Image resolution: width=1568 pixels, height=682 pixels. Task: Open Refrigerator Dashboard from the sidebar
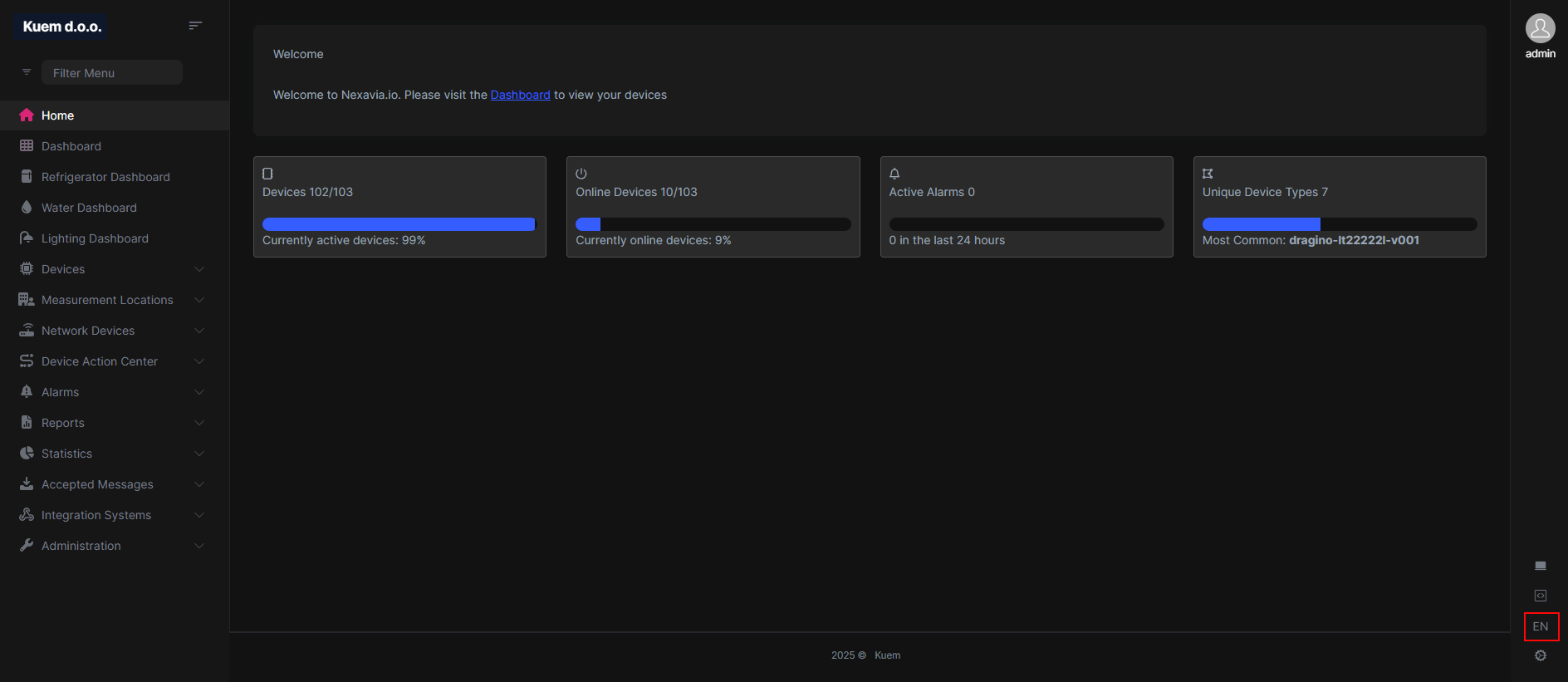point(105,177)
